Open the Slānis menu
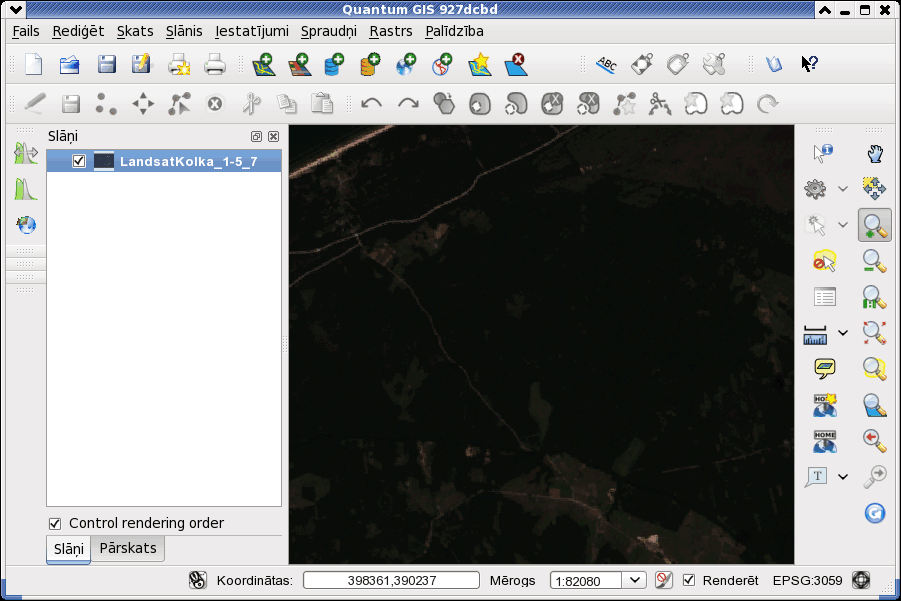 (x=184, y=32)
